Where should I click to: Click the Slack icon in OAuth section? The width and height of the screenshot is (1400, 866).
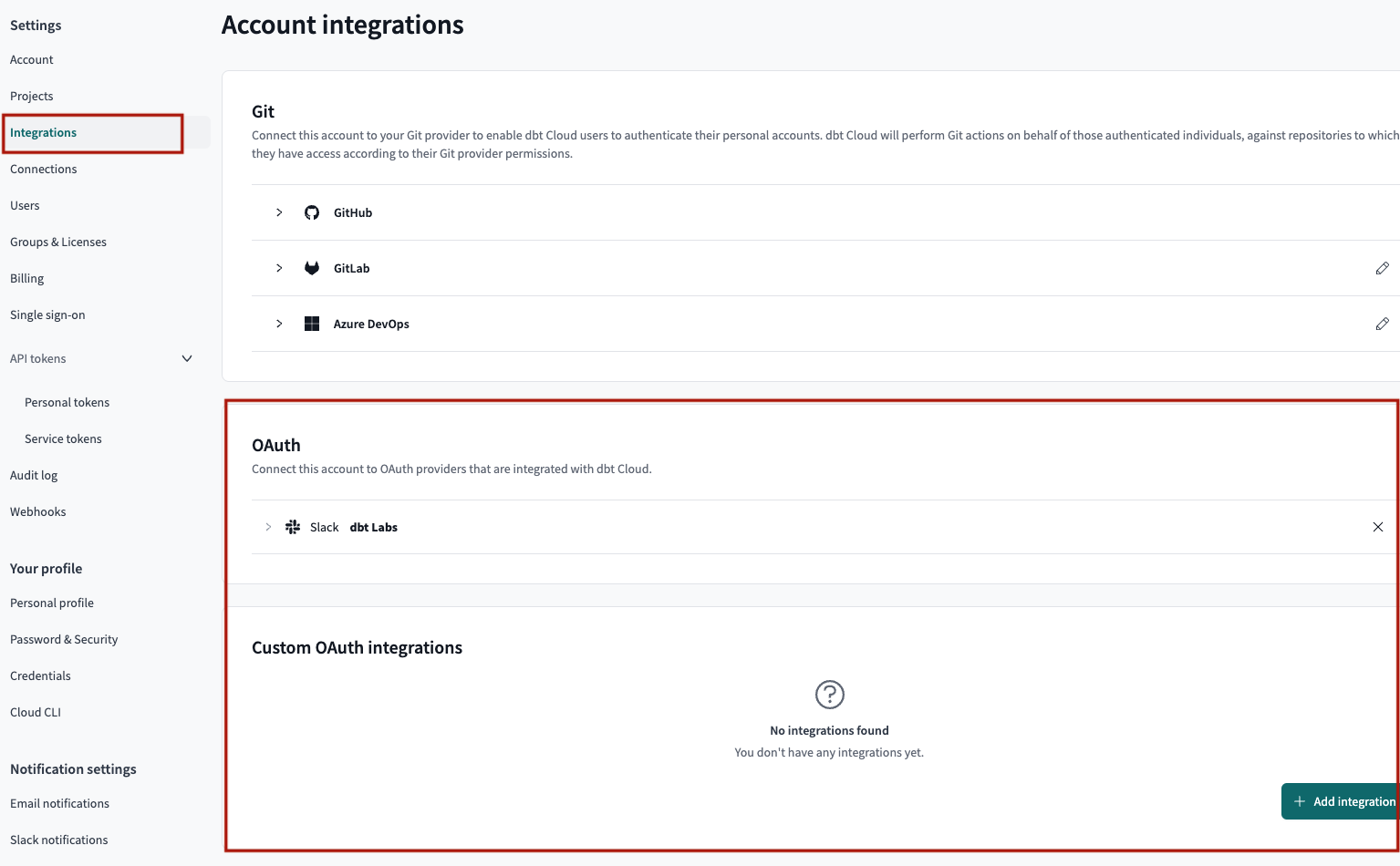pos(292,526)
